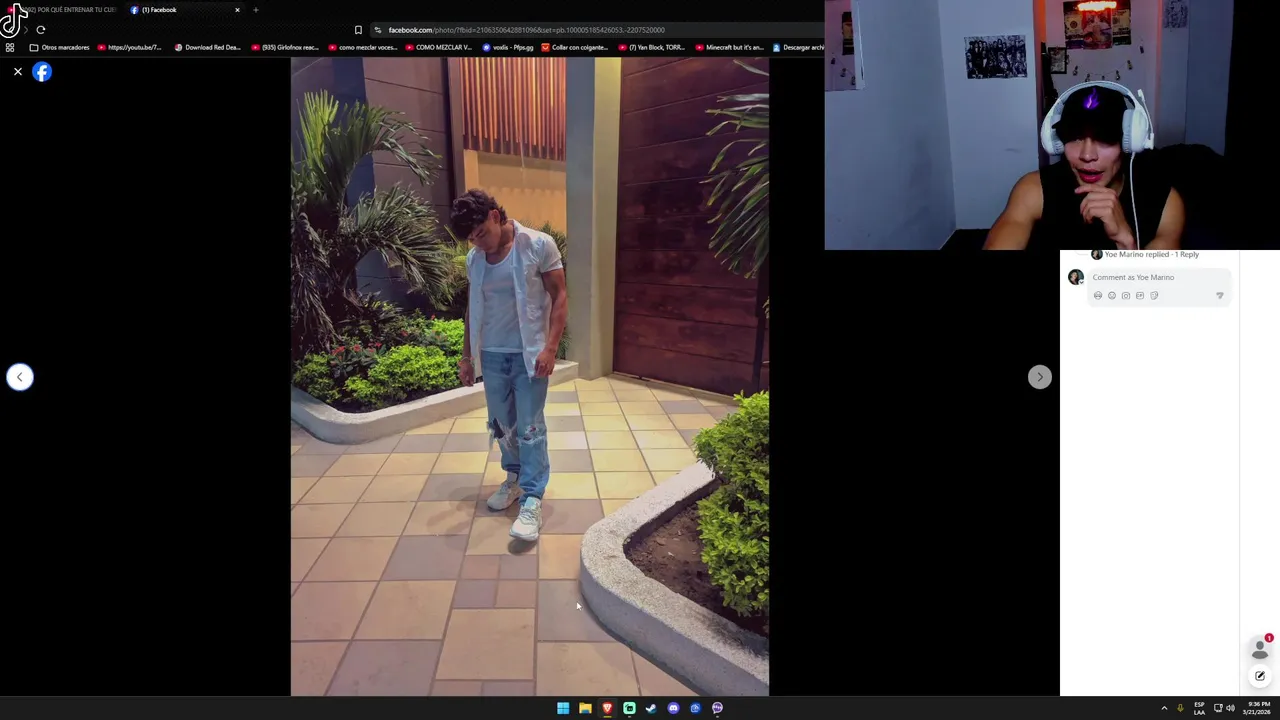
Task: Click the Yoe Marino replied 1 Reply link
Action: click(1152, 254)
